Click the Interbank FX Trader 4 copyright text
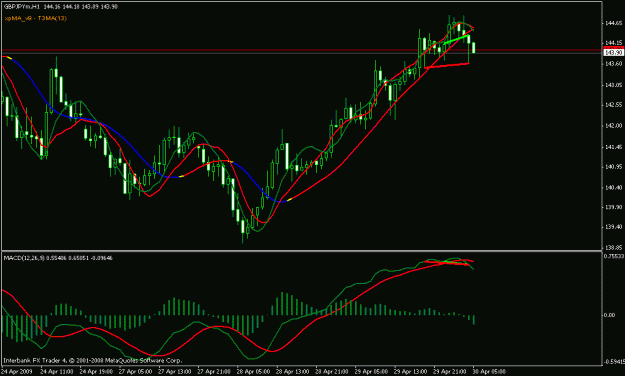Viewport: 625px width, 376px height. tap(92, 360)
